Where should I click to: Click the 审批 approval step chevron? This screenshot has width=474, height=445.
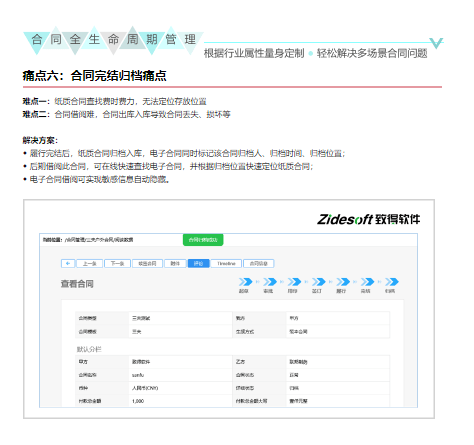pos(270,282)
